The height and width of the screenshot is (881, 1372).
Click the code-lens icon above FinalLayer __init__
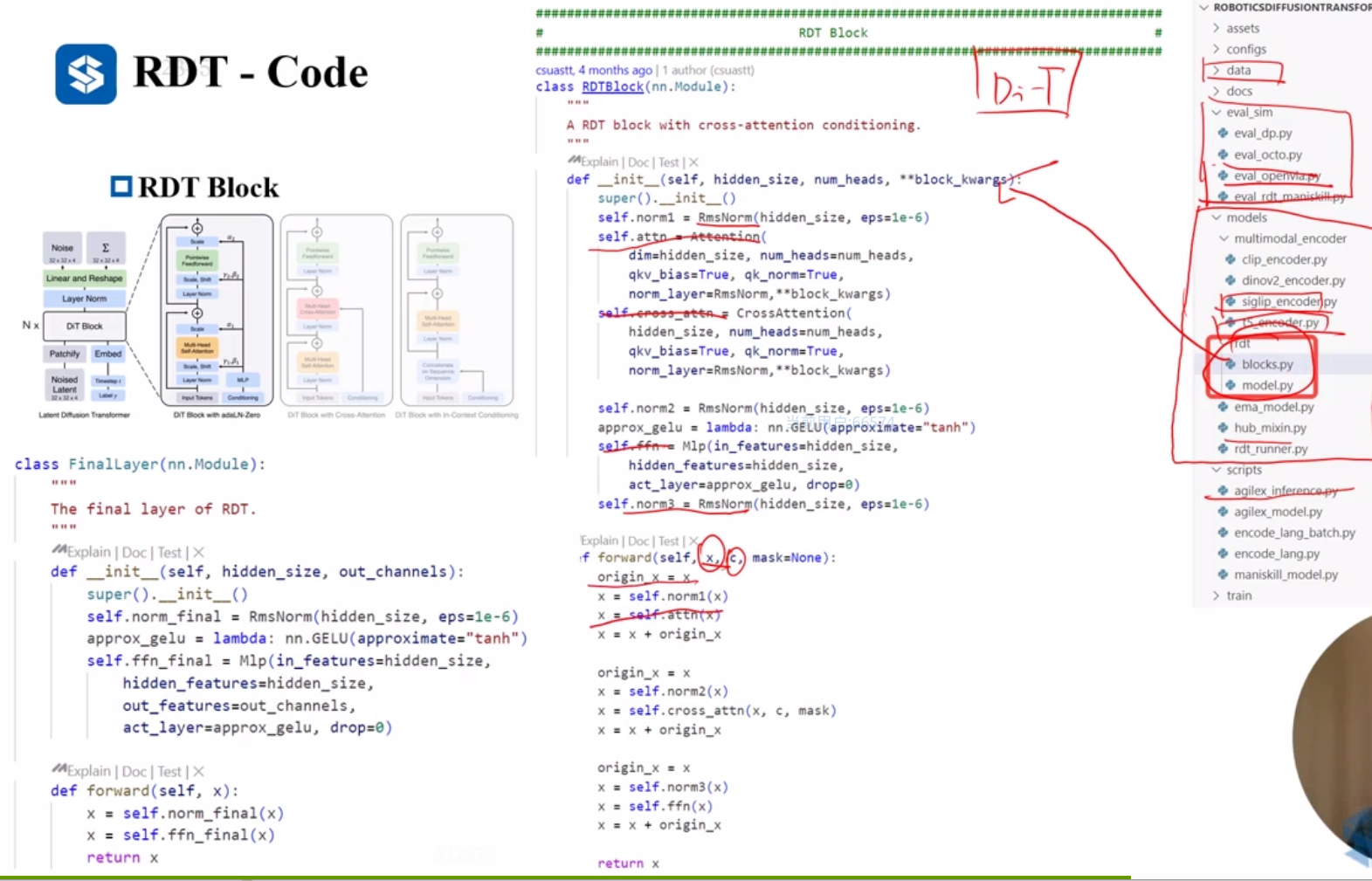click(59, 550)
